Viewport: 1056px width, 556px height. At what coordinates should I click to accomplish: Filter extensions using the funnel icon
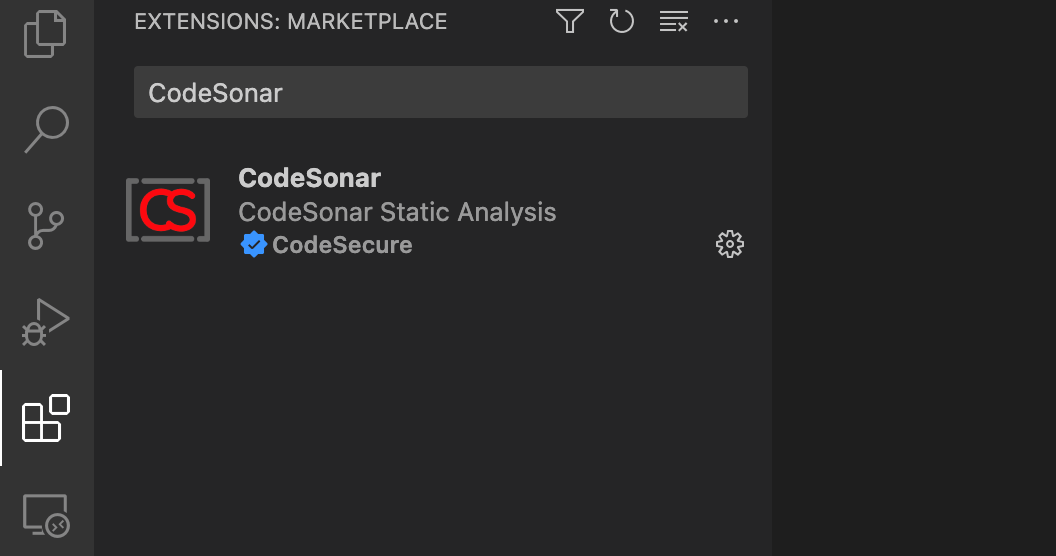coord(570,21)
